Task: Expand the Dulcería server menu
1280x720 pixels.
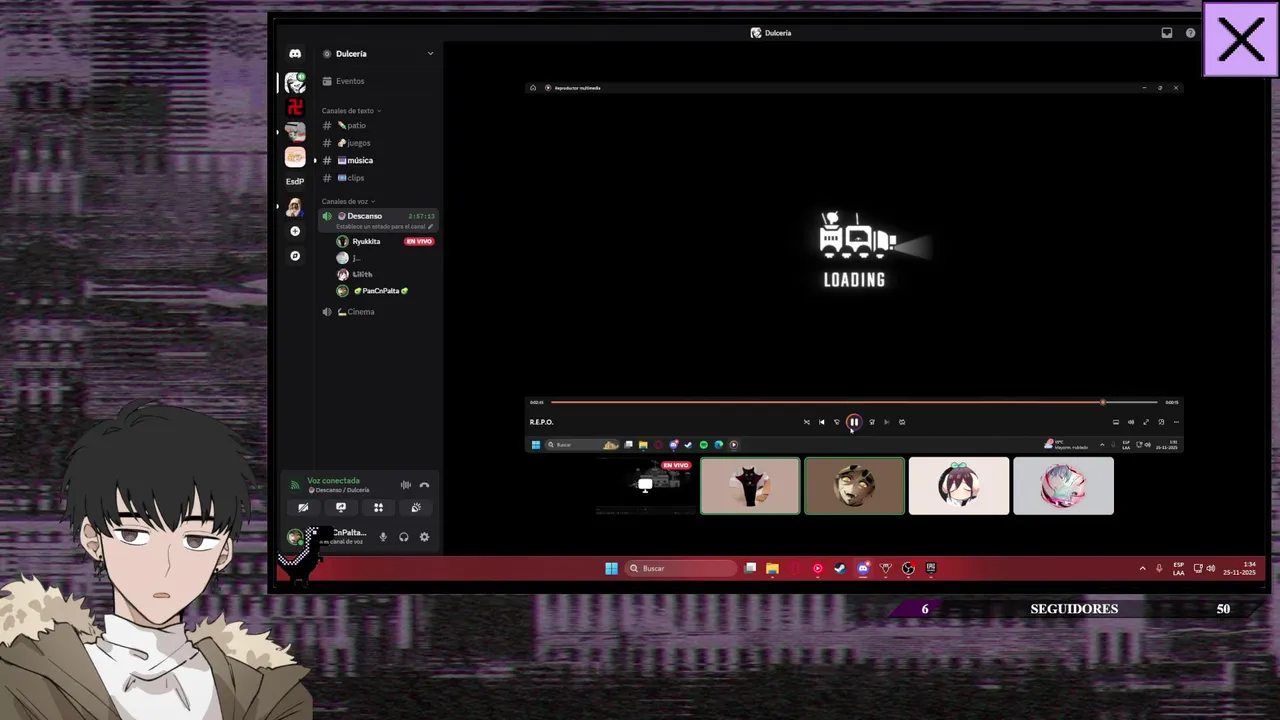Action: [x=431, y=54]
